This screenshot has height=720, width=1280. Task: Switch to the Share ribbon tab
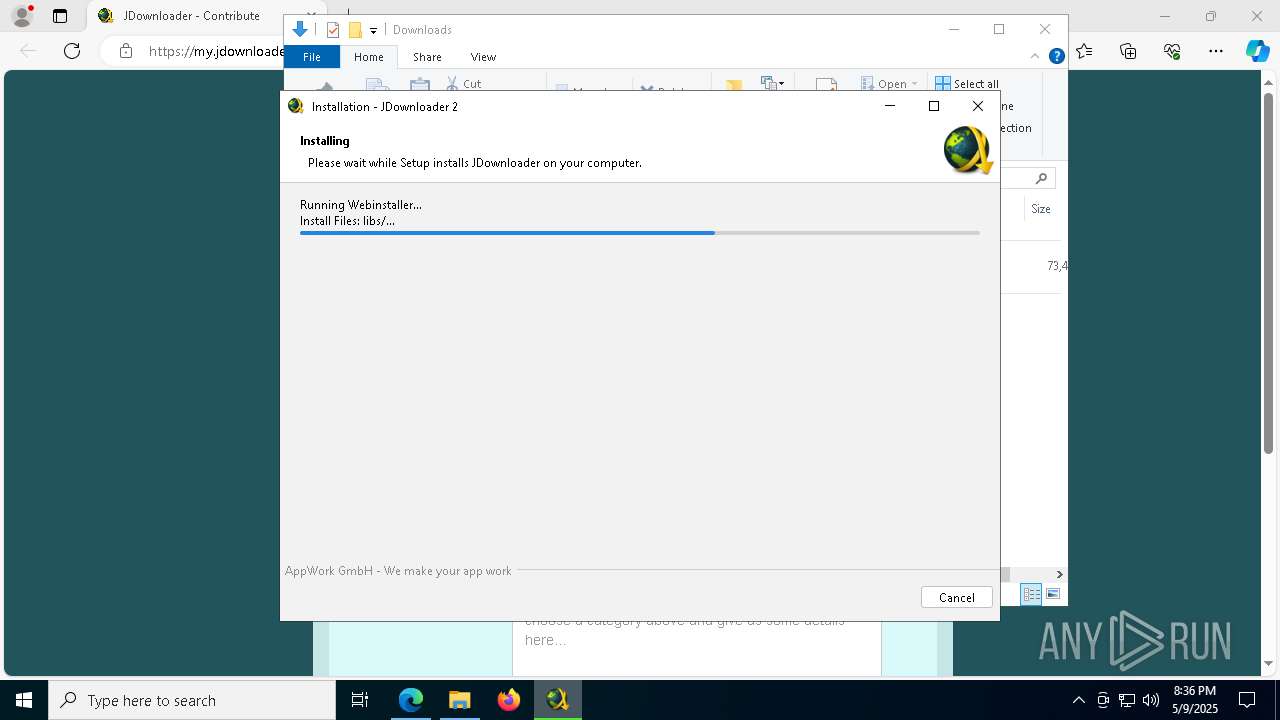pos(427,57)
